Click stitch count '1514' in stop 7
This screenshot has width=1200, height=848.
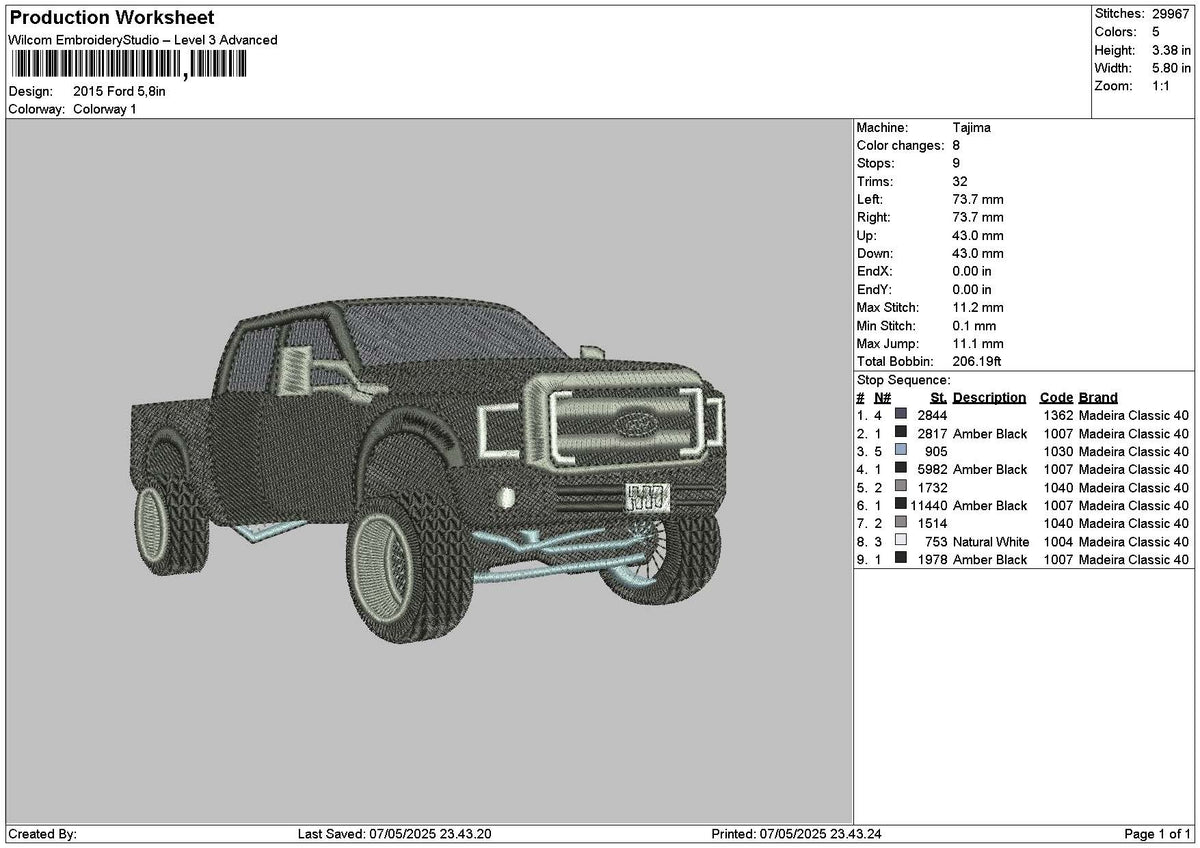point(932,523)
